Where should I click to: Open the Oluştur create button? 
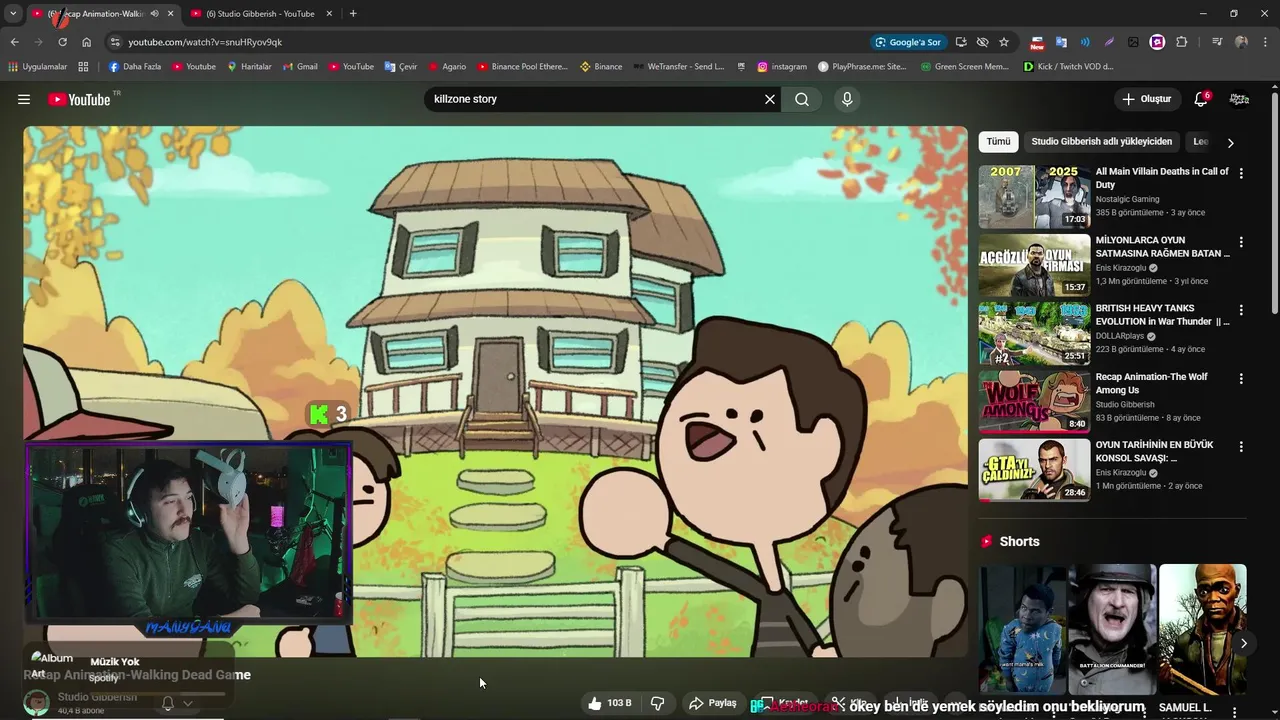(1146, 99)
